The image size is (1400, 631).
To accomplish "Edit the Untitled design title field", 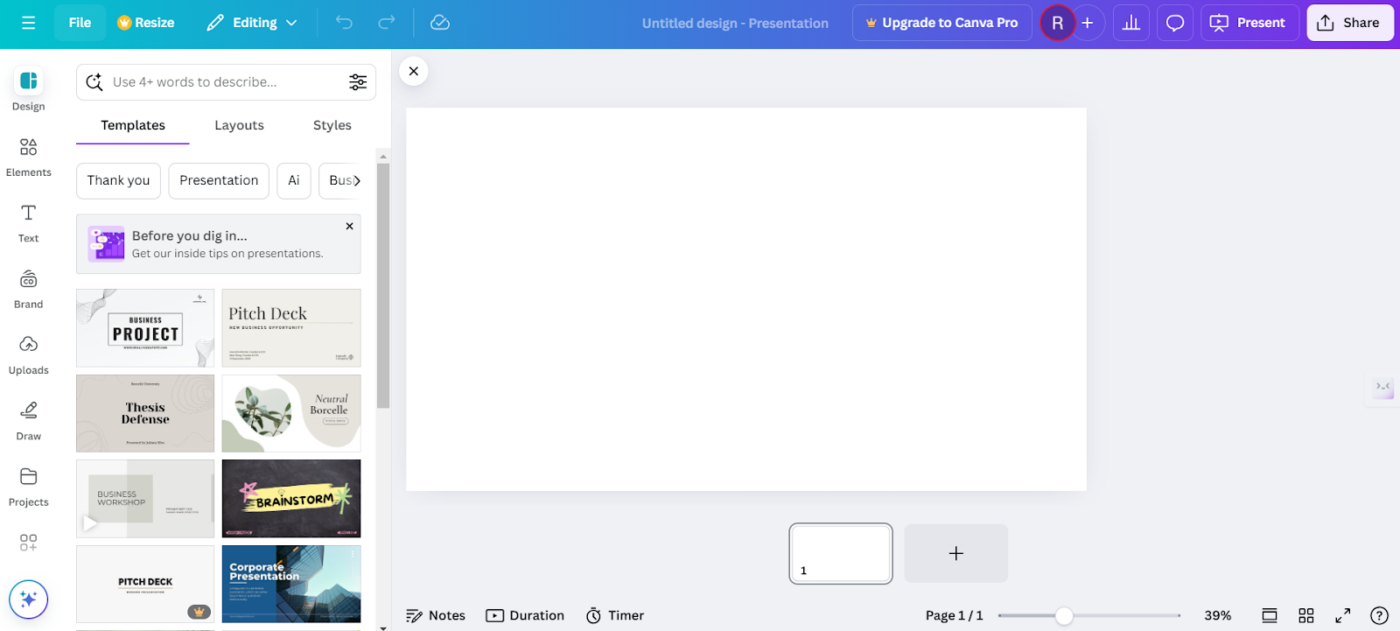I will 735,23.
